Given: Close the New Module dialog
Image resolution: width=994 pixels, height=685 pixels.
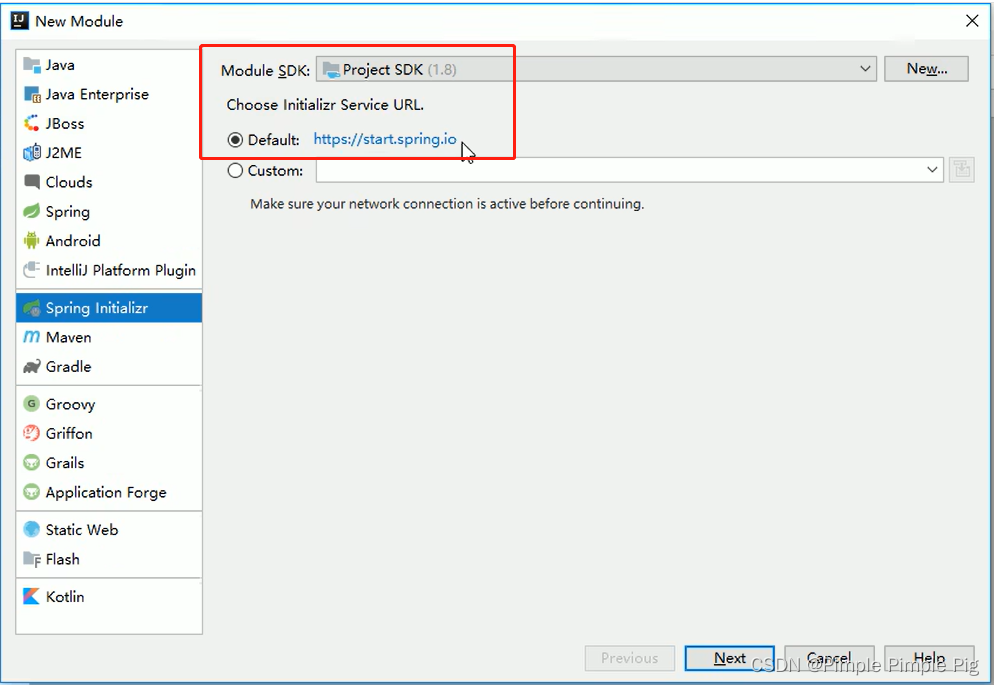Looking at the screenshot, I should coord(972,21).
